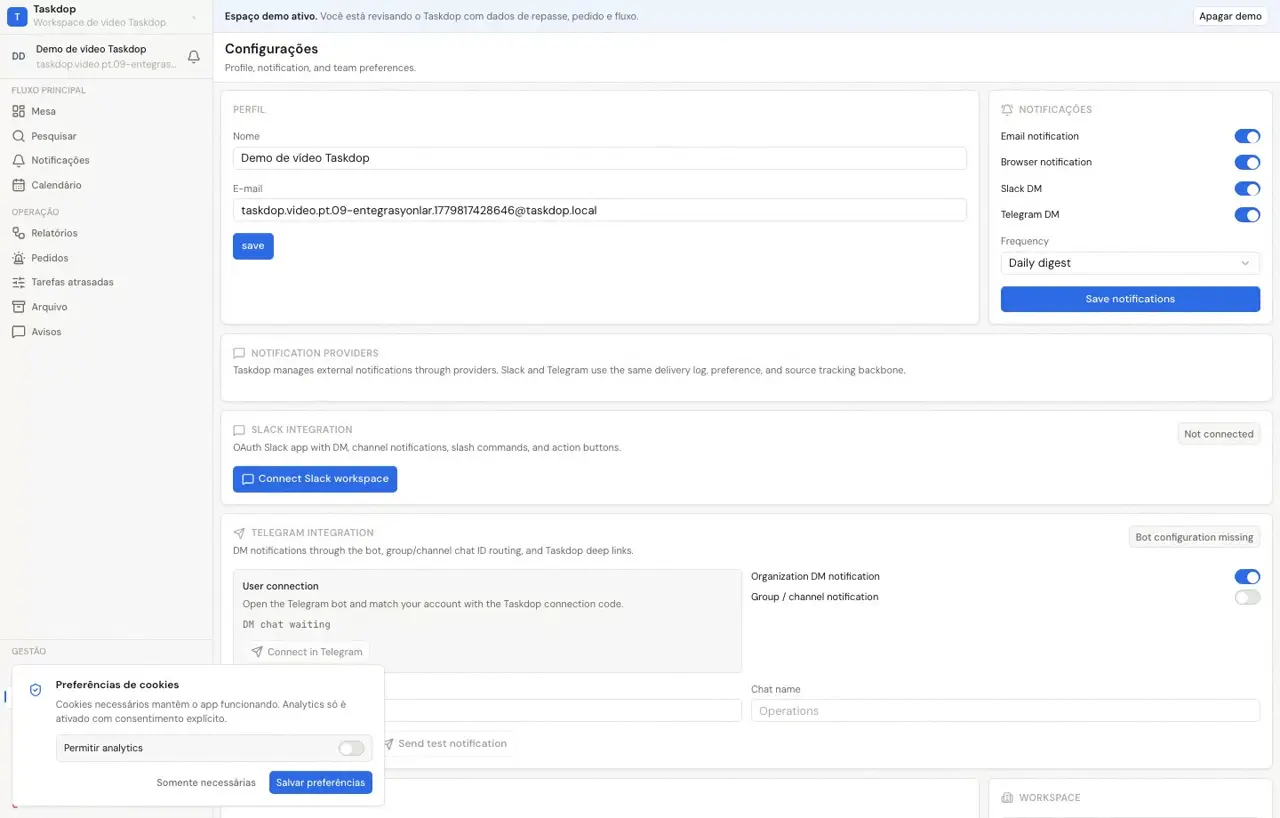Open the bell alerts icon beside Demo de vídeo Taskdop
The image size is (1280, 818).
[x=194, y=57]
